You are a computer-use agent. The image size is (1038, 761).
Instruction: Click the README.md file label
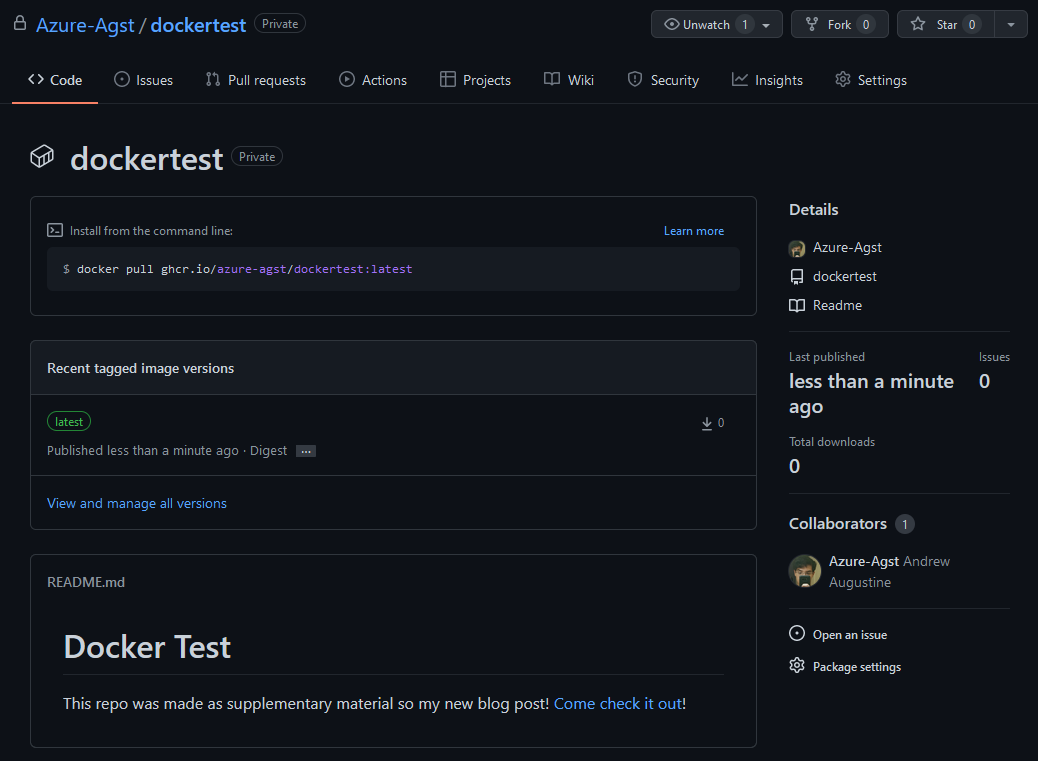pos(86,582)
